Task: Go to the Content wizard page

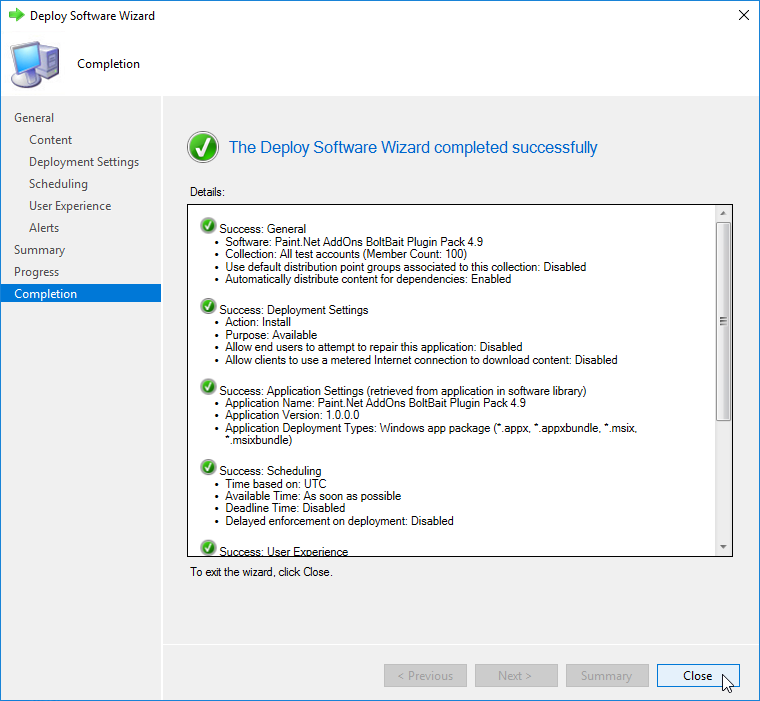Action: coord(50,140)
